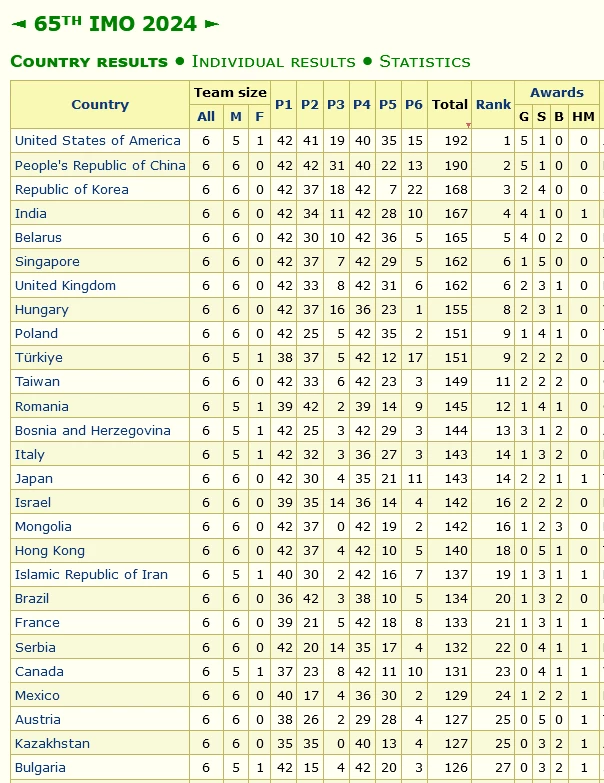Open Kazakhstan country results
The image size is (604, 783).
click(52, 743)
